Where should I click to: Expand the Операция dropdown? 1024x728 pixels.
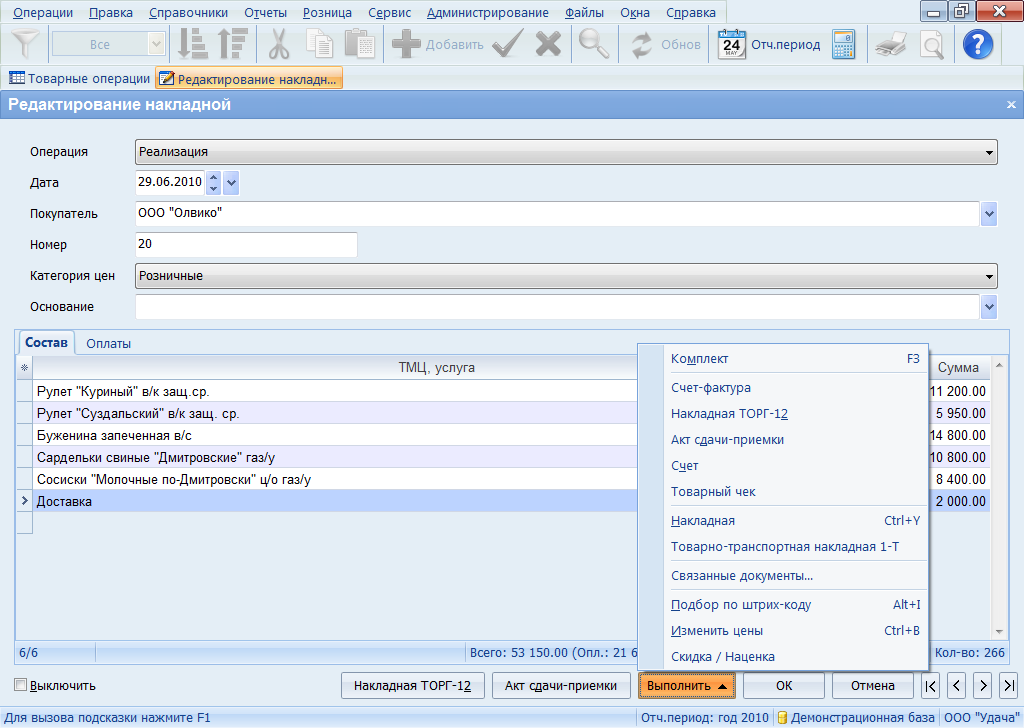point(989,152)
